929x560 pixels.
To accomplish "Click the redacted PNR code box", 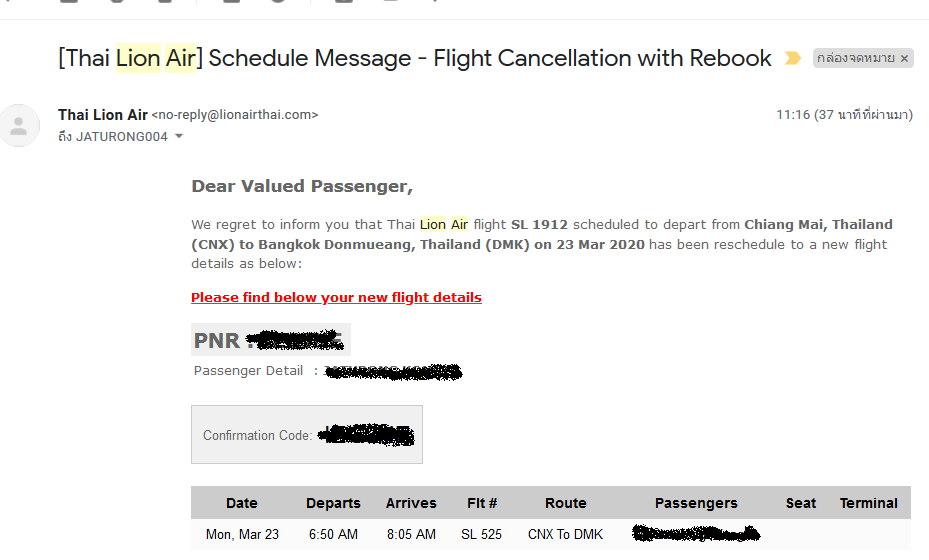I will tap(271, 340).
